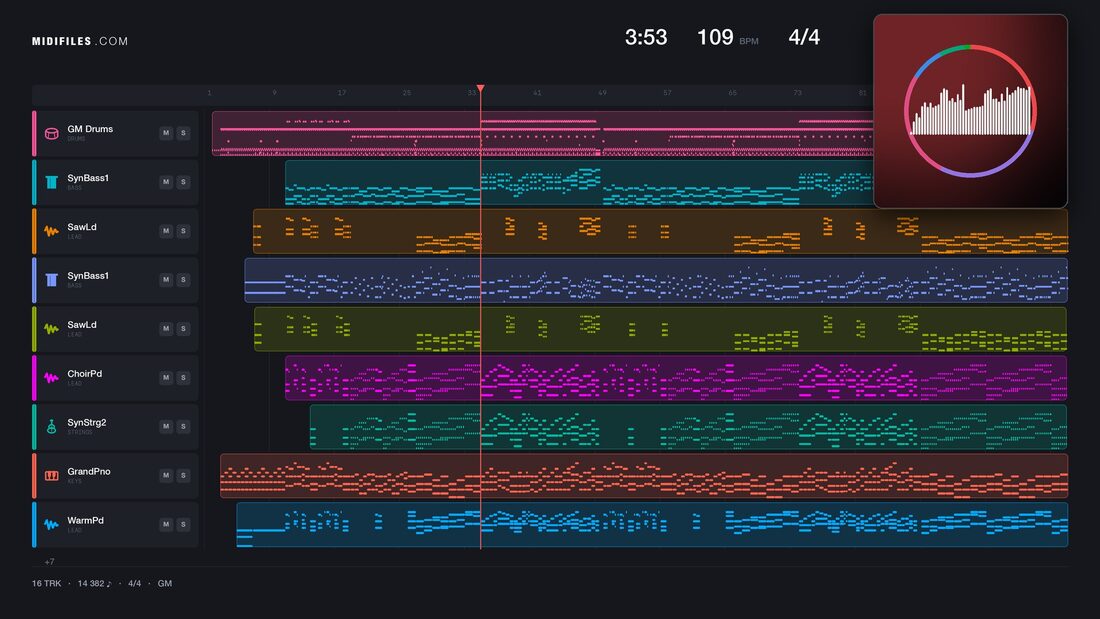Click the orange SawLd waveform icon
Image resolution: width=1100 pixels, height=619 pixels.
point(51,231)
